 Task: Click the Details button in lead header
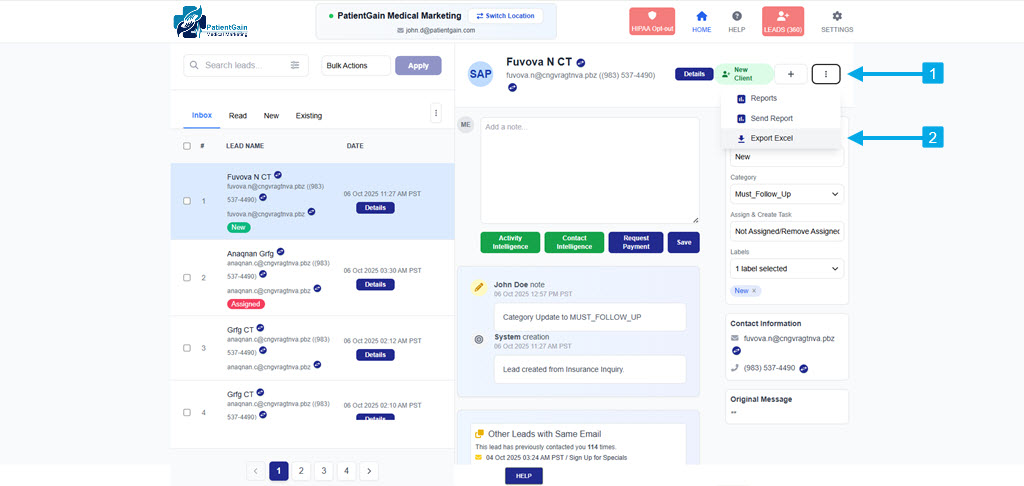pyautogui.click(x=694, y=74)
